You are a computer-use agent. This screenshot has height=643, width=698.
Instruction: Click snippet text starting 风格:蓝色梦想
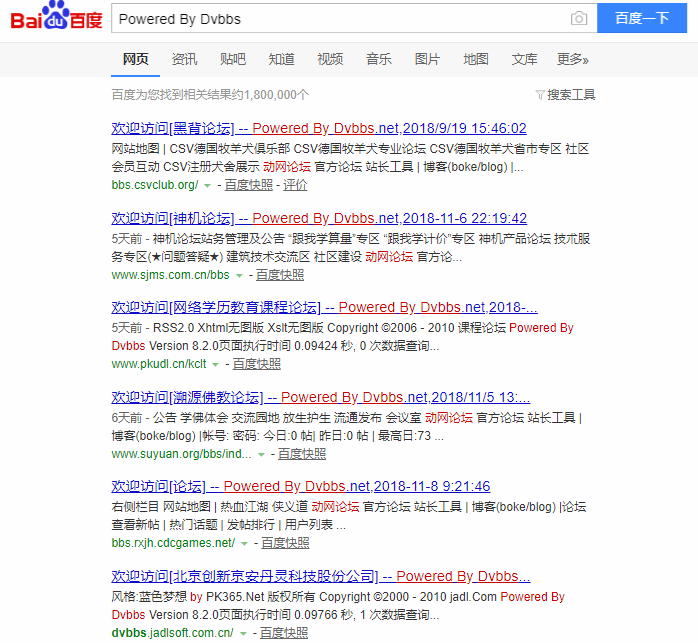pos(338,606)
